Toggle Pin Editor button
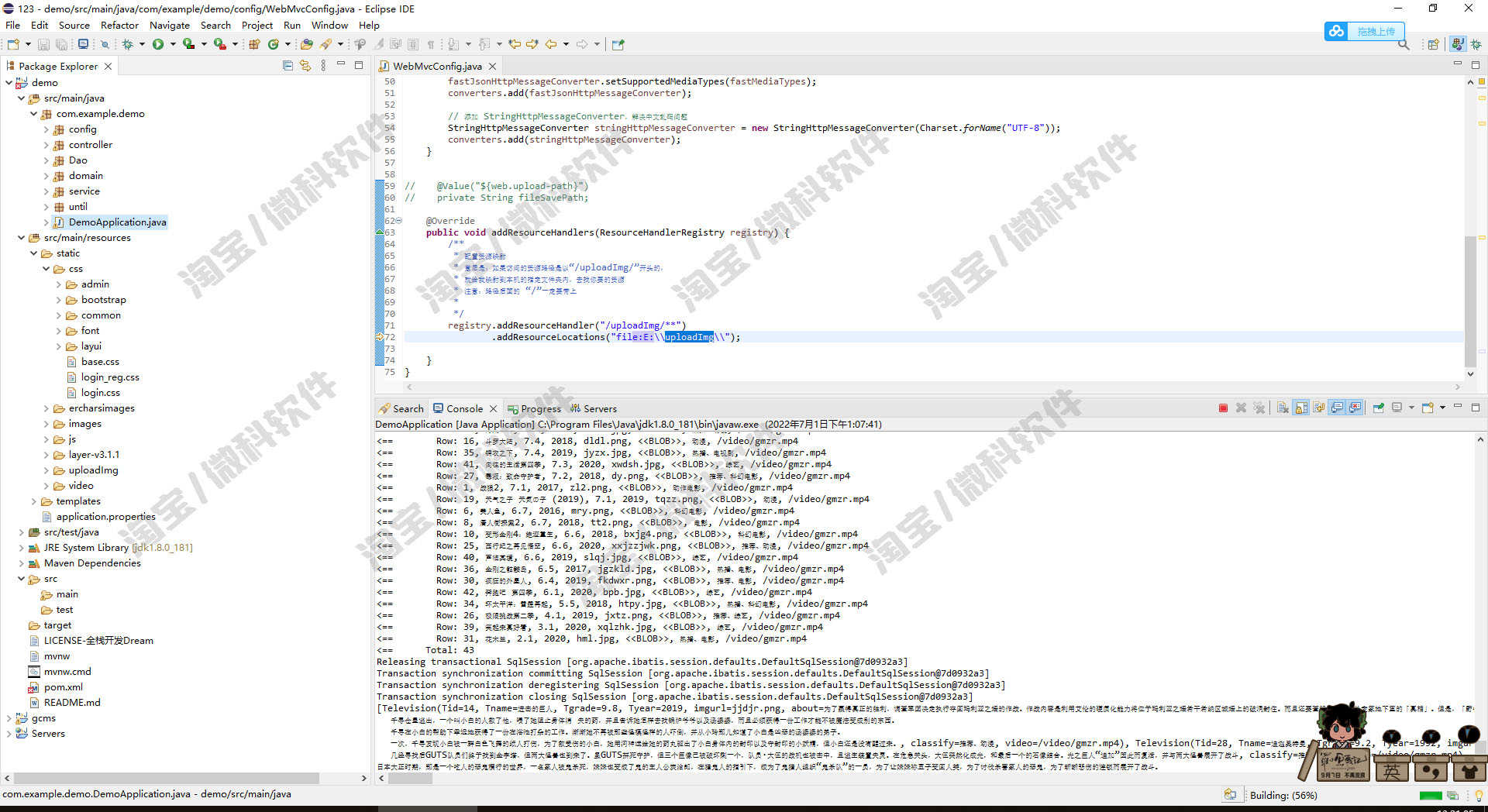The height and width of the screenshot is (812, 1488). (x=618, y=44)
